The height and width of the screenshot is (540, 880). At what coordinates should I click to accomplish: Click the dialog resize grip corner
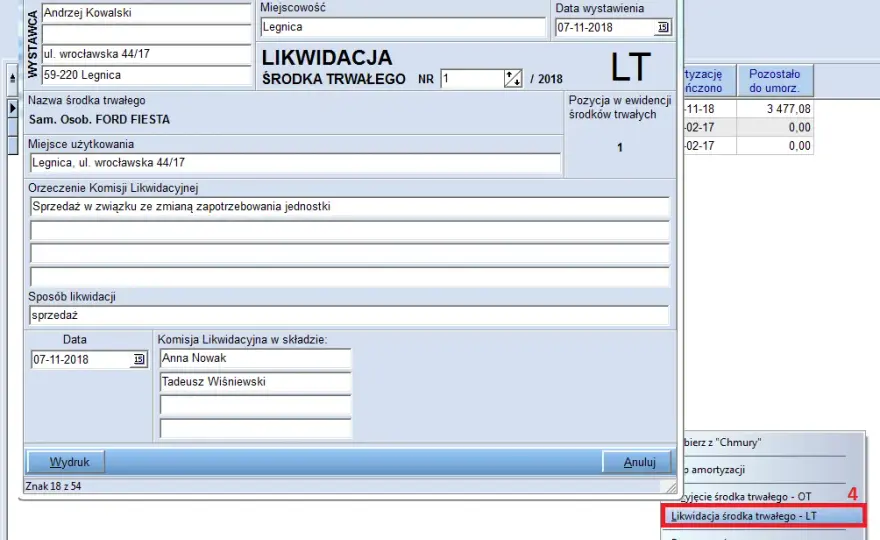coord(671,488)
